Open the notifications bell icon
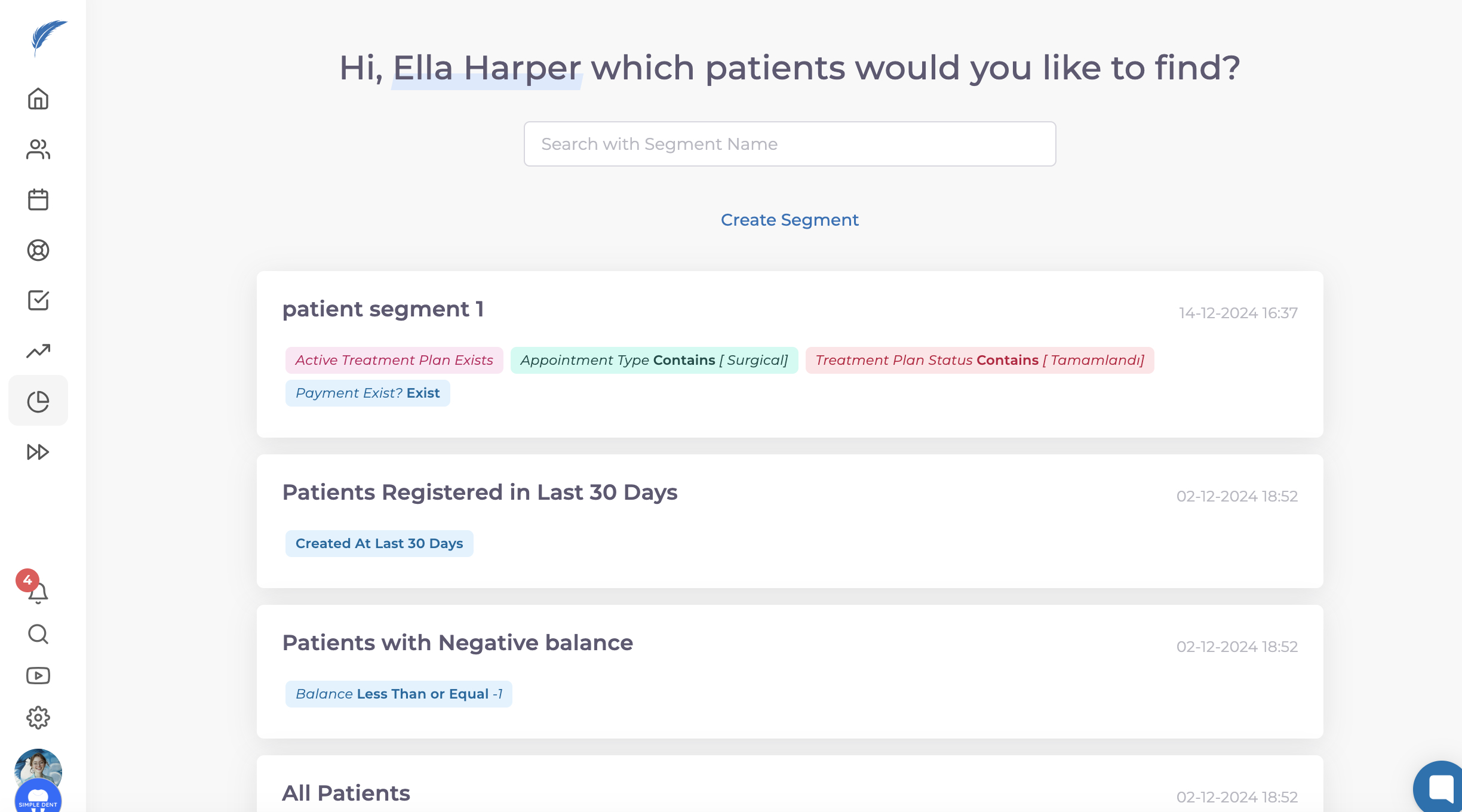The image size is (1462, 812). tap(38, 592)
